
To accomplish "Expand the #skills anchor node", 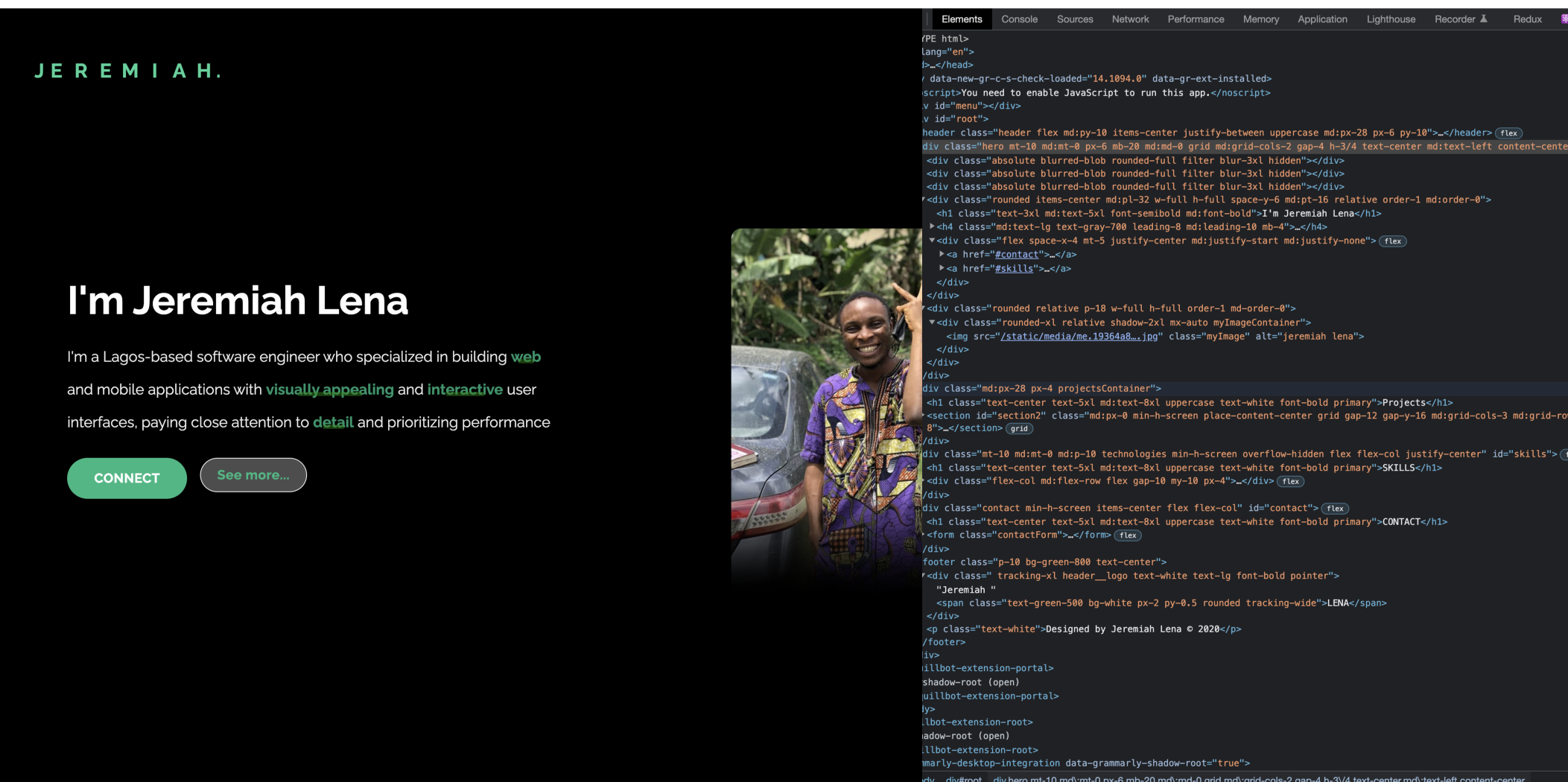I will pyautogui.click(x=942, y=268).
